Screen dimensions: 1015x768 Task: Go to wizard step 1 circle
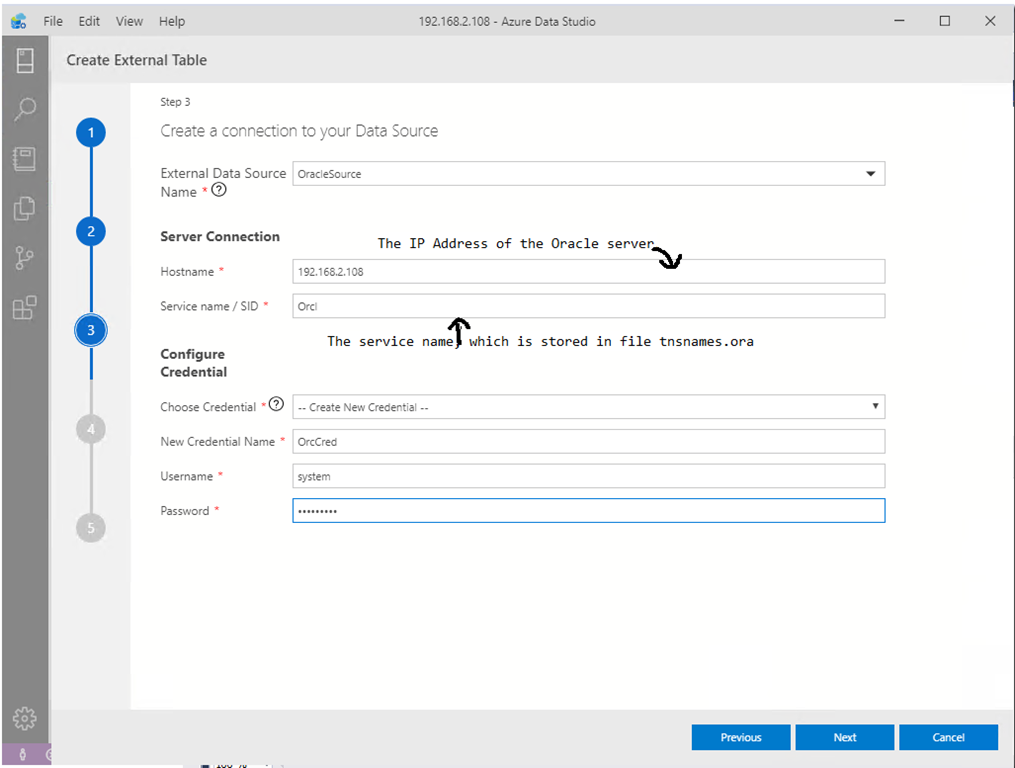pyautogui.click(x=91, y=133)
